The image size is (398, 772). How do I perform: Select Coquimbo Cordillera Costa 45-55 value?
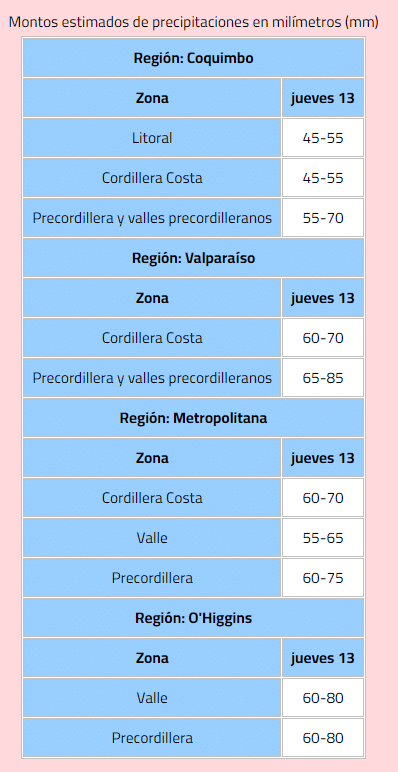click(323, 178)
